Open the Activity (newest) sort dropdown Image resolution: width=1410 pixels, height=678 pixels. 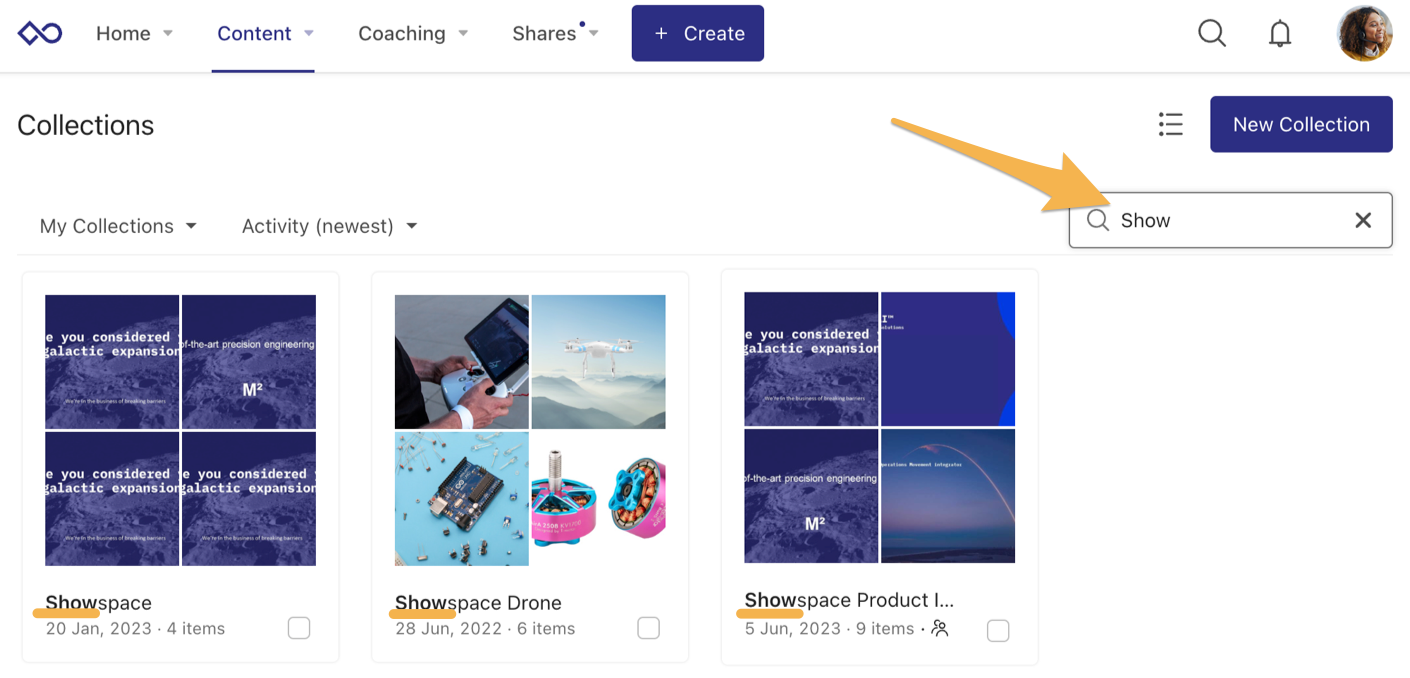329,226
